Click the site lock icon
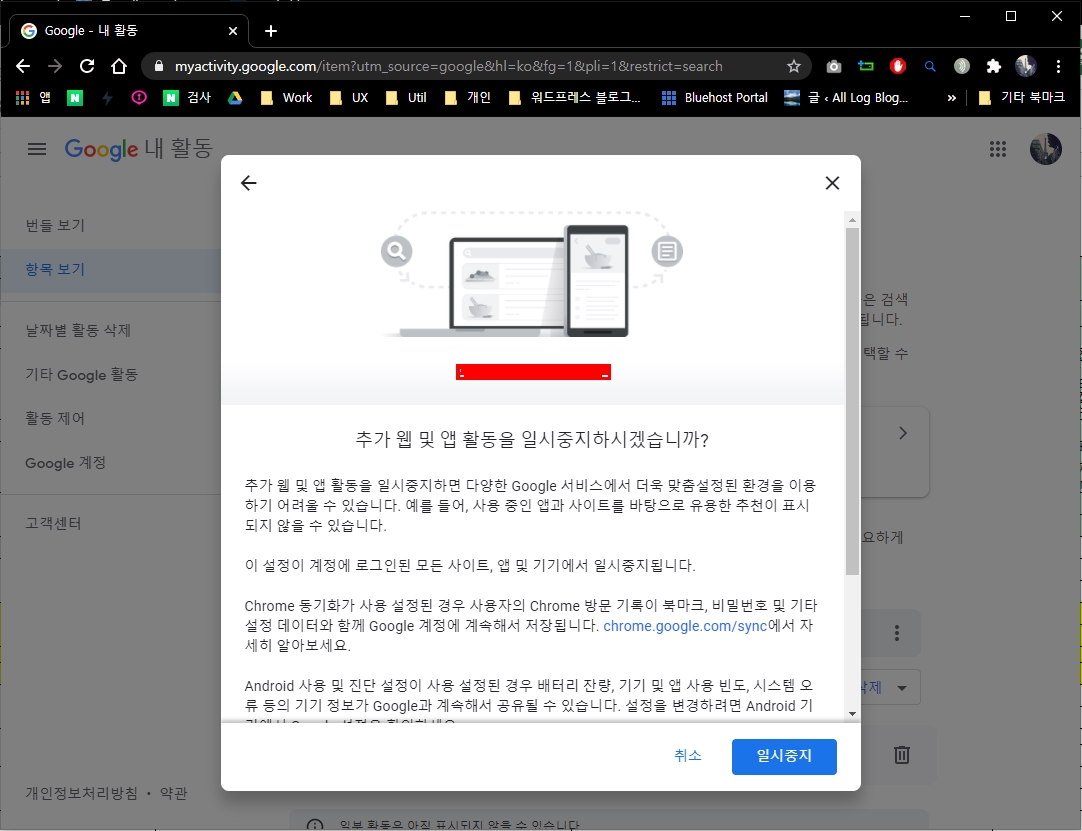The height and width of the screenshot is (831, 1082). [159, 66]
